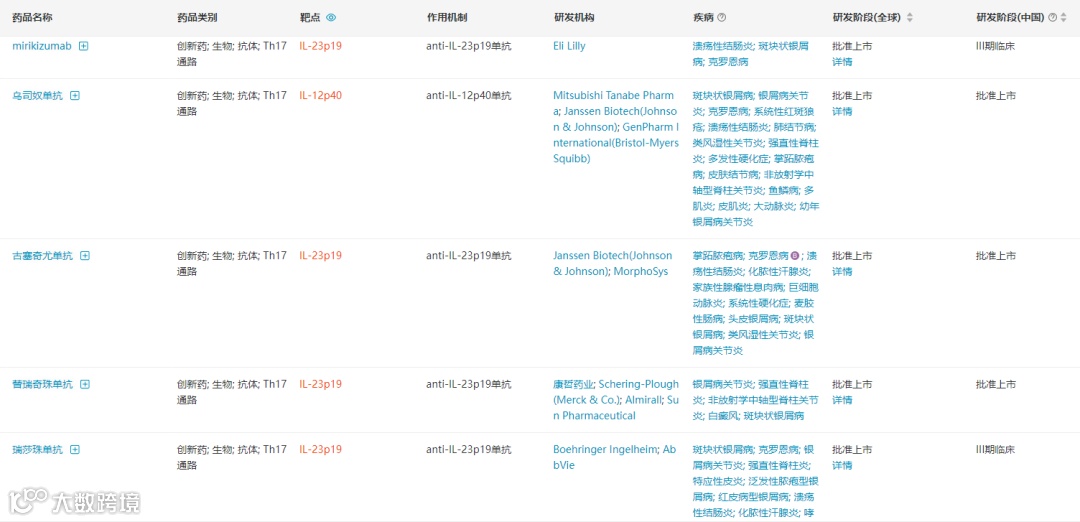
Task: Open the 替瑞奇珠单抗 drug page
Action: click(x=42, y=384)
